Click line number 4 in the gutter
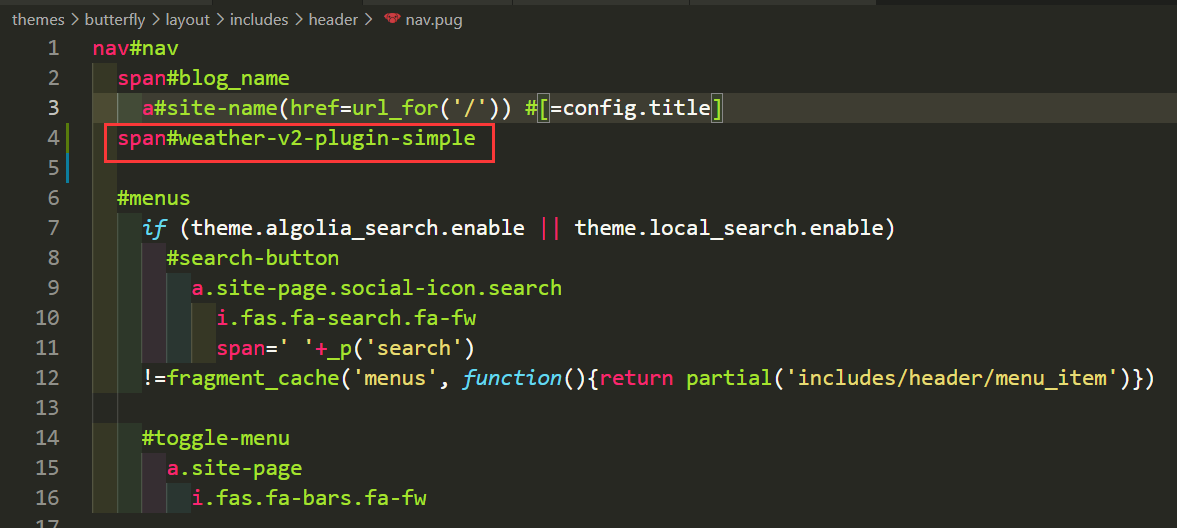The height and width of the screenshot is (528, 1177). (53, 138)
